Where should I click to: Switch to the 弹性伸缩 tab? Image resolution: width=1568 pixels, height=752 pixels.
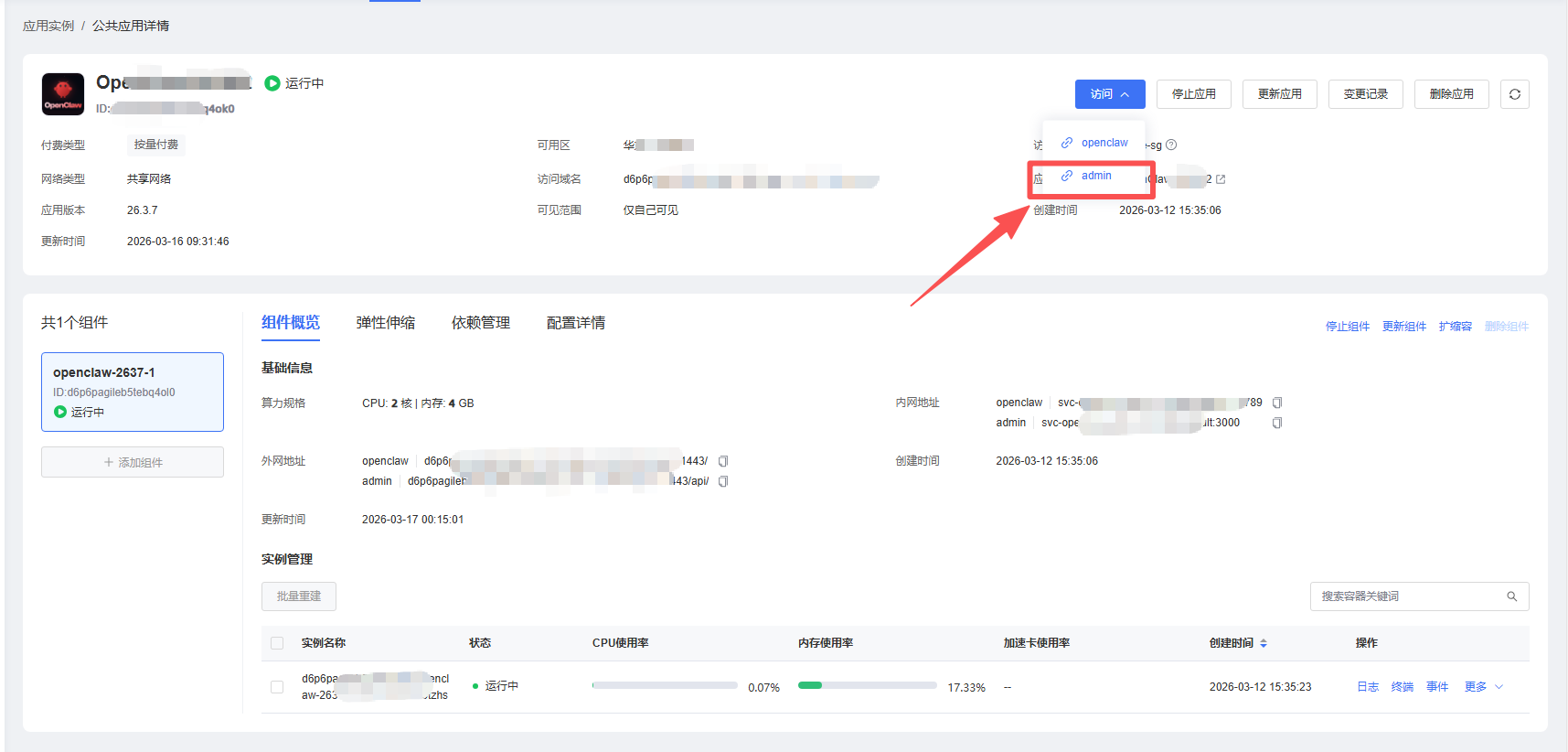385,323
